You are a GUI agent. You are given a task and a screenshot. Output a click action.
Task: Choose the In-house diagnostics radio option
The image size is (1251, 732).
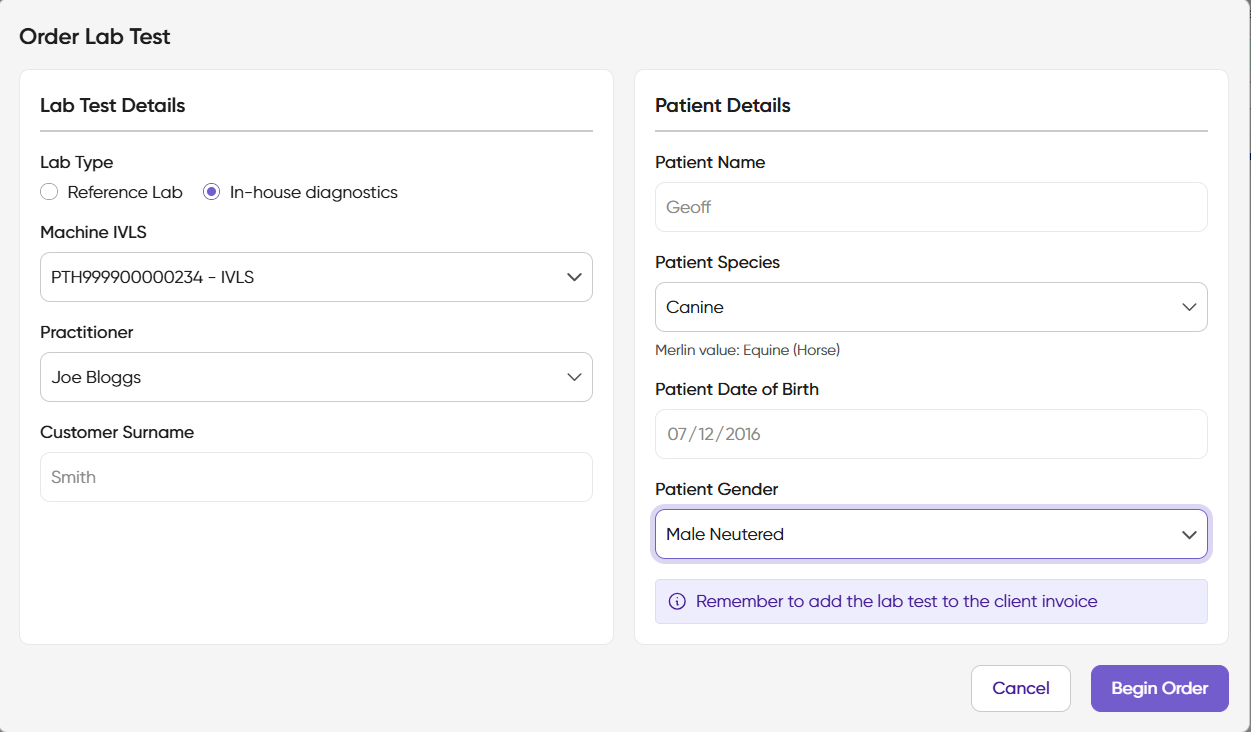[x=211, y=192]
